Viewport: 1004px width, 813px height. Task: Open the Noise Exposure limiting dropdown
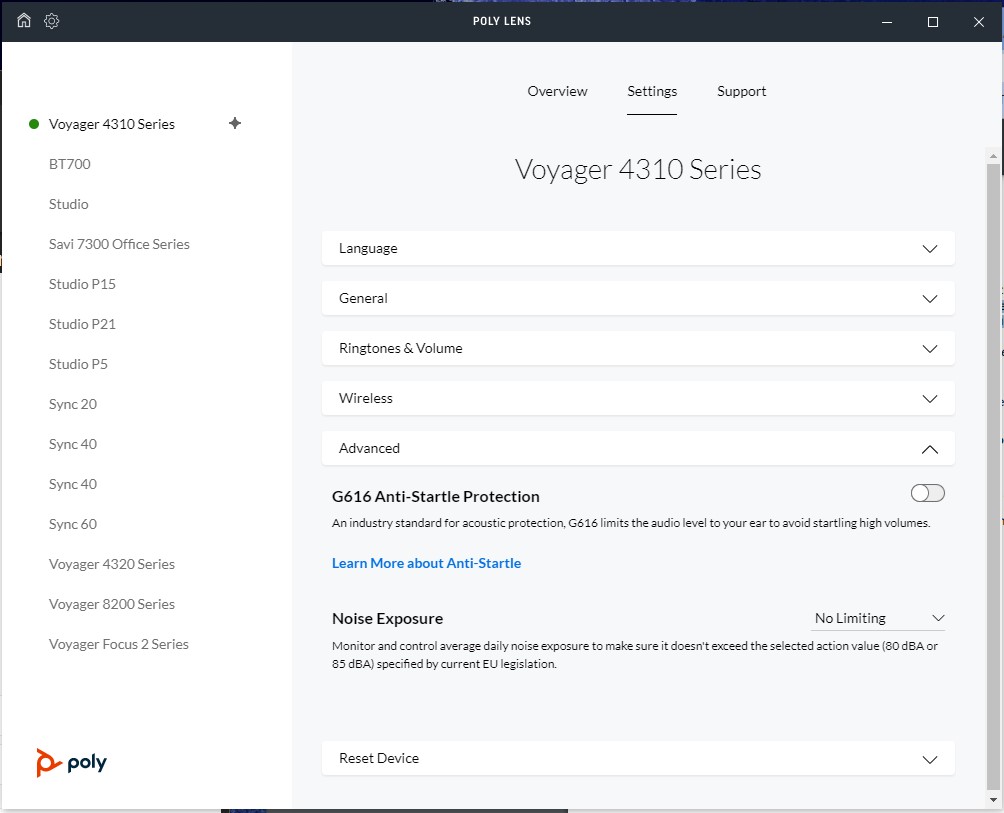pyautogui.click(x=879, y=618)
